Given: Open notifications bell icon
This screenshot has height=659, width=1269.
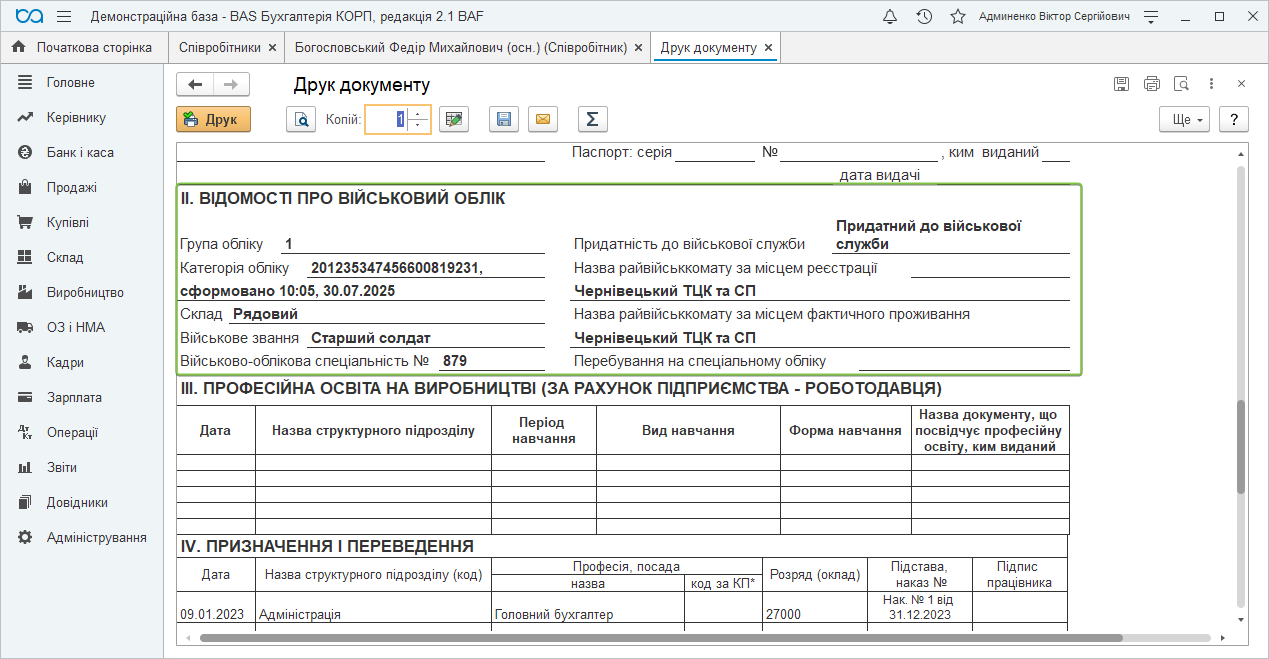Looking at the screenshot, I should [890, 17].
